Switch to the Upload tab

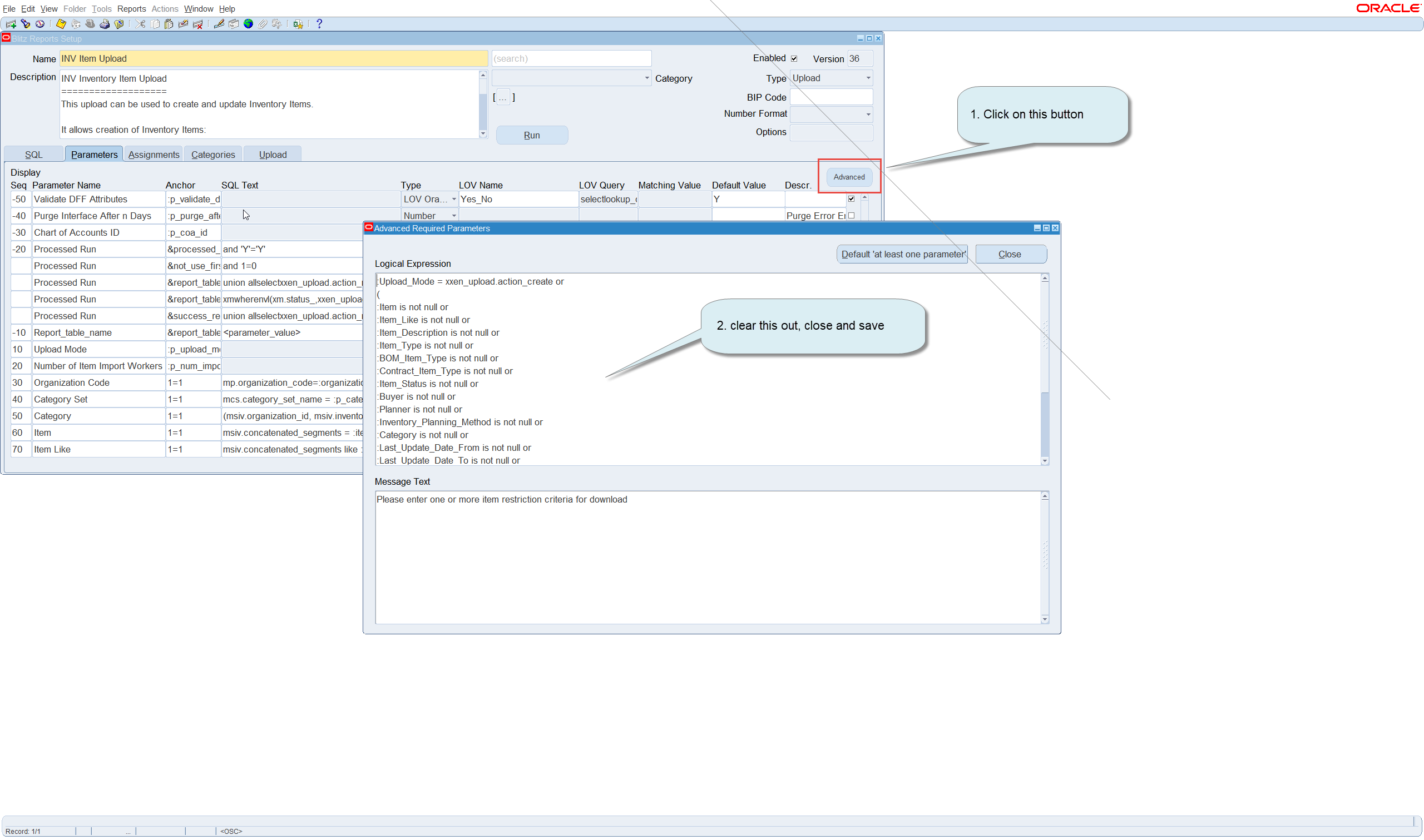(273, 155)
